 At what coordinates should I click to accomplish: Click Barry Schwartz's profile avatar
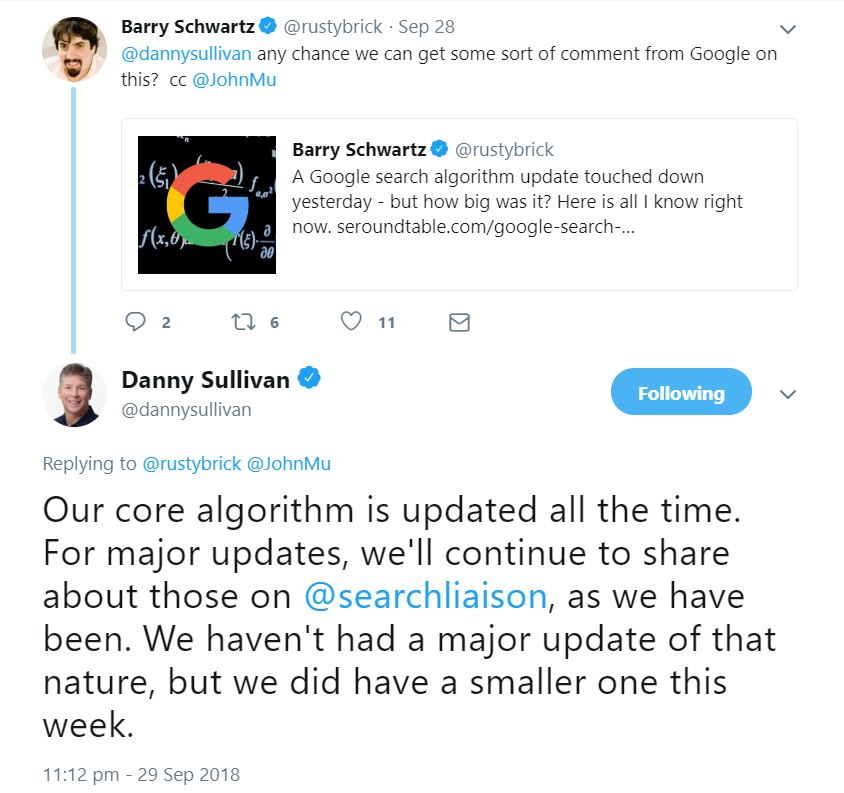(74, 47)
